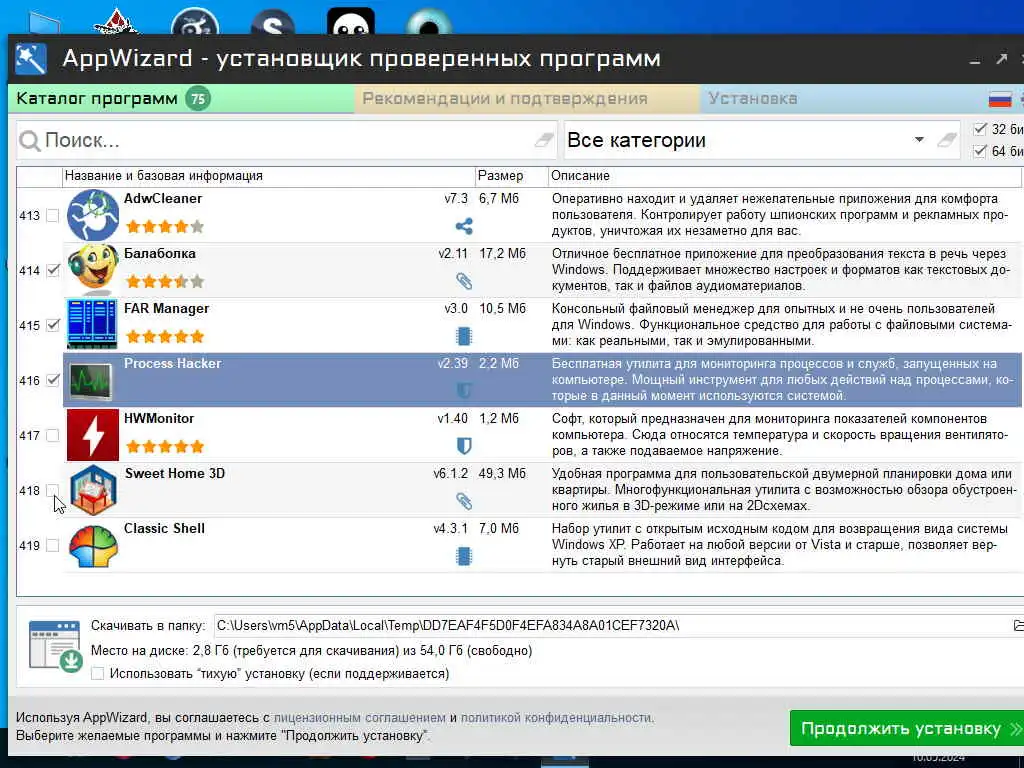Click the shield icon in Process Hacker row
The image size is (1024, 768).
464,391
